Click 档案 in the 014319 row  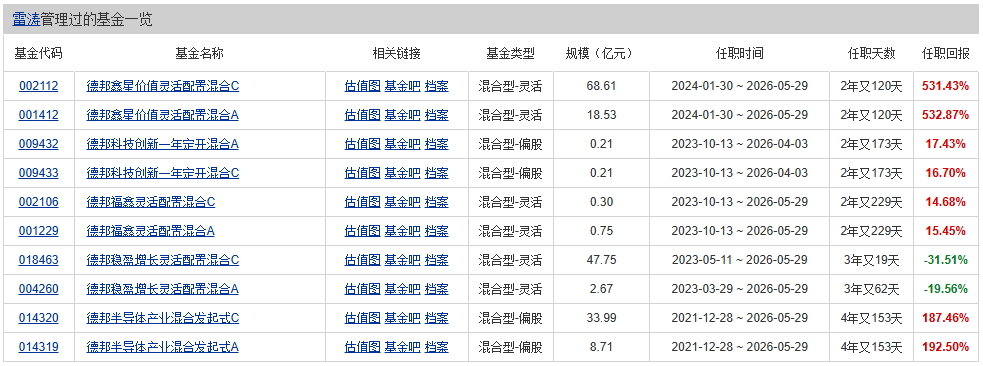pos(436,347)
